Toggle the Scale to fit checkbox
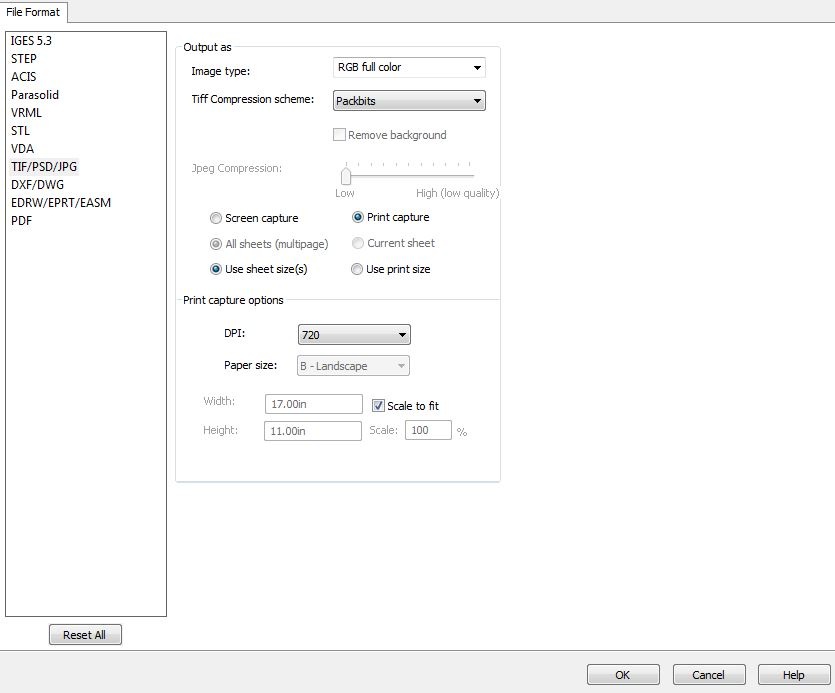Screen dimensions: 835x693 pyautogui.click(x=378, y=406)
